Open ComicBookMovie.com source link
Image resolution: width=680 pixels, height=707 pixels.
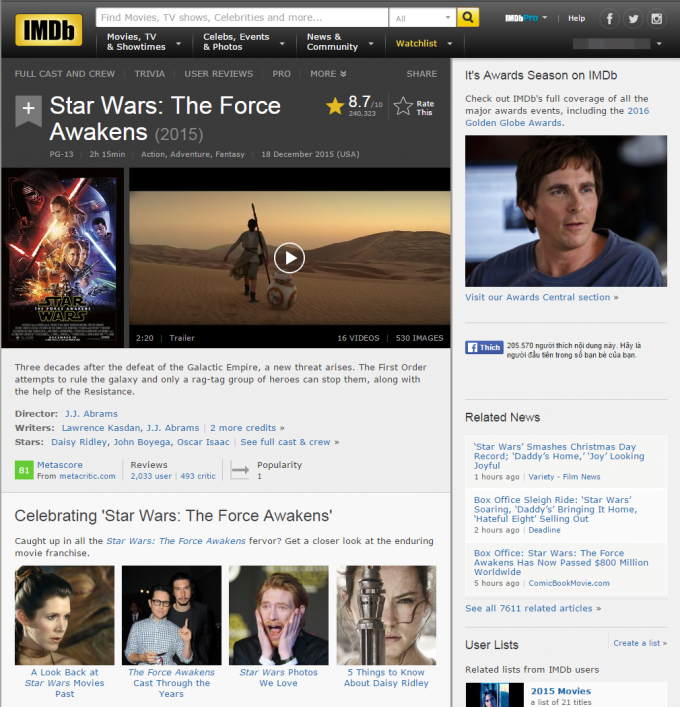point(569,583)
